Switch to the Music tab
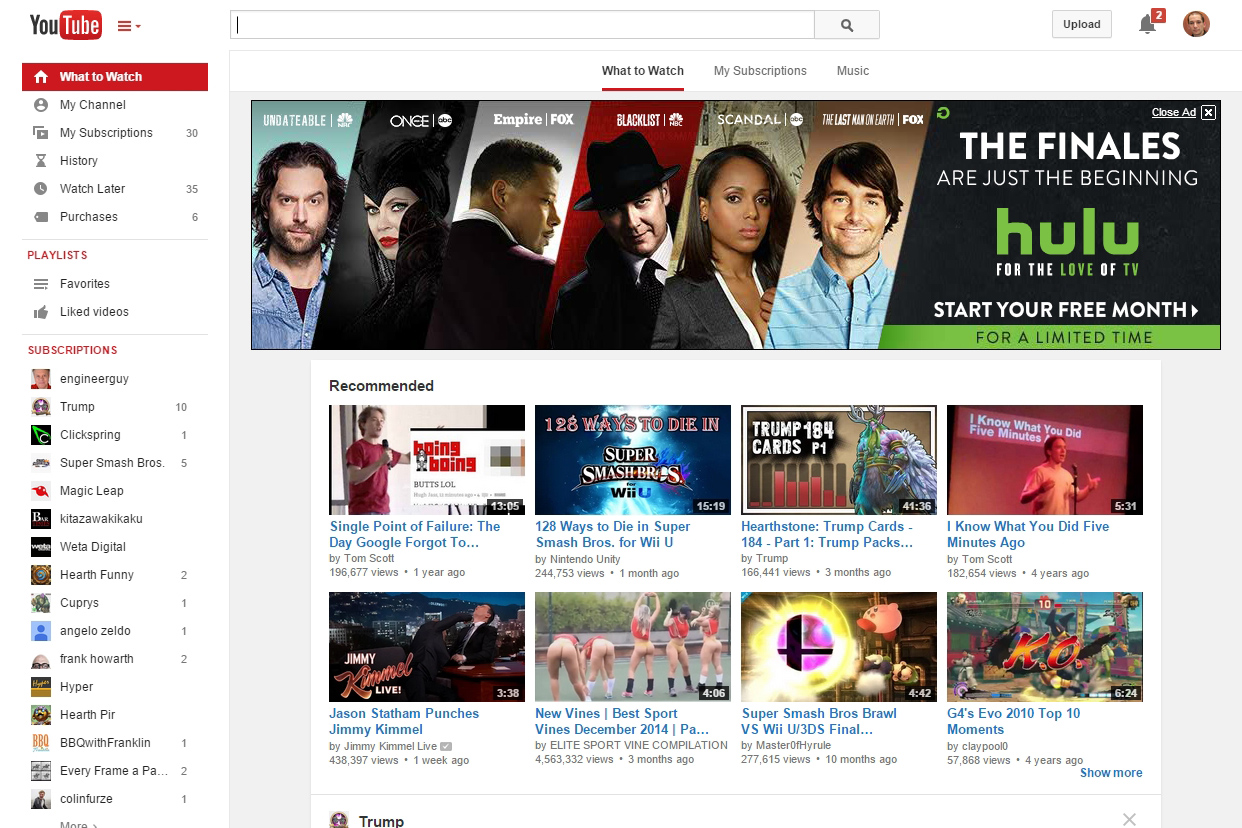 click(853, 71)
